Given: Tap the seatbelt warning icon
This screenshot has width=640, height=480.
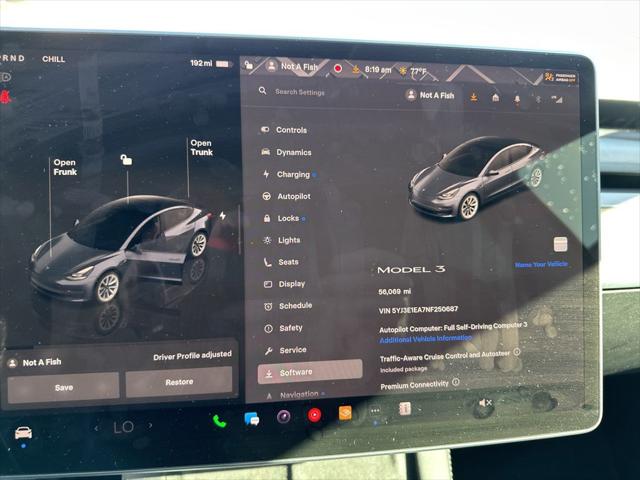Looking at the screenshot, I should click(5, 97).
